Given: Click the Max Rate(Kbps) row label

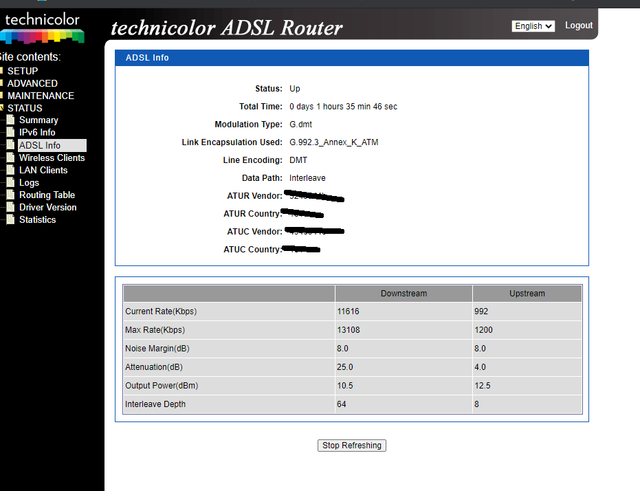Looking at the screenshot, I should [x=155, y=330].
